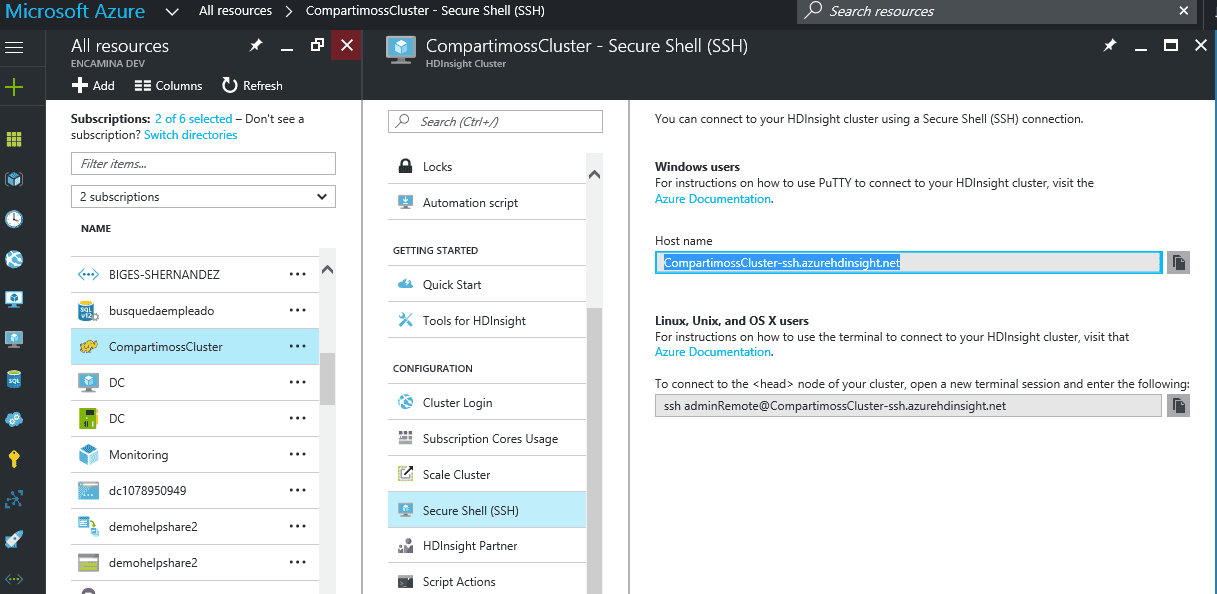1217x594 pixels.
Task: Click the resource list scrollbar up arrow
Action: point(328,269)
